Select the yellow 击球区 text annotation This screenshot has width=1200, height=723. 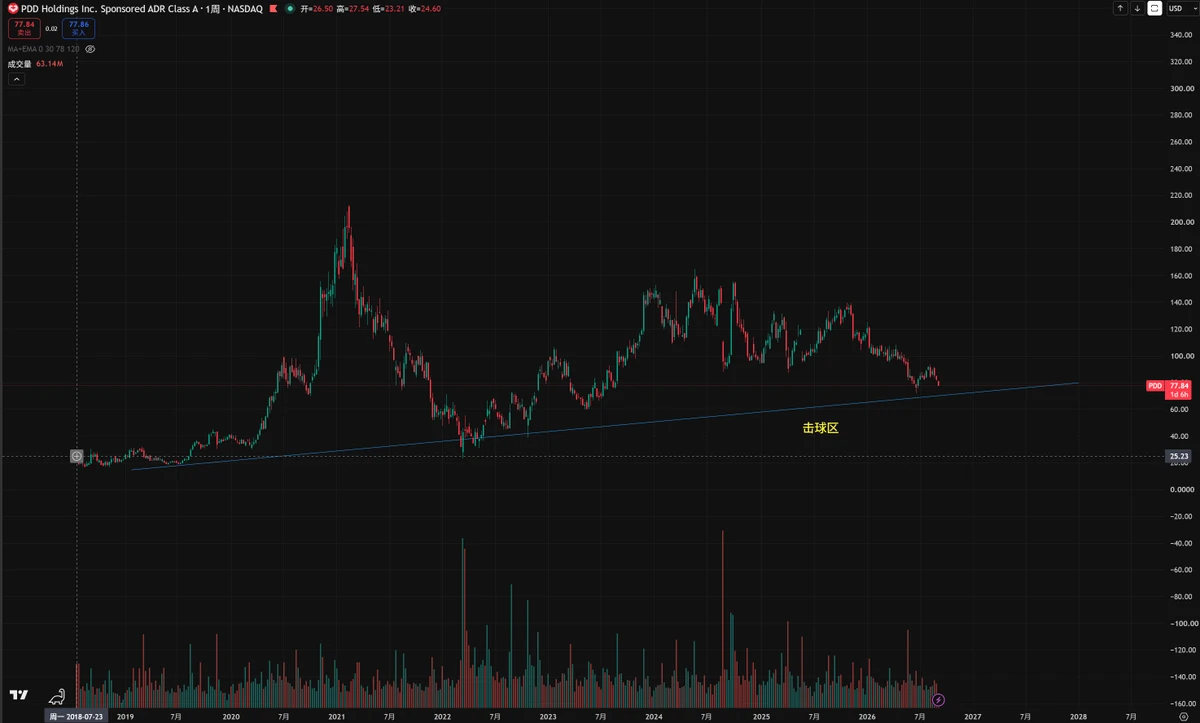pyautogui.click(x=820, y=427)
